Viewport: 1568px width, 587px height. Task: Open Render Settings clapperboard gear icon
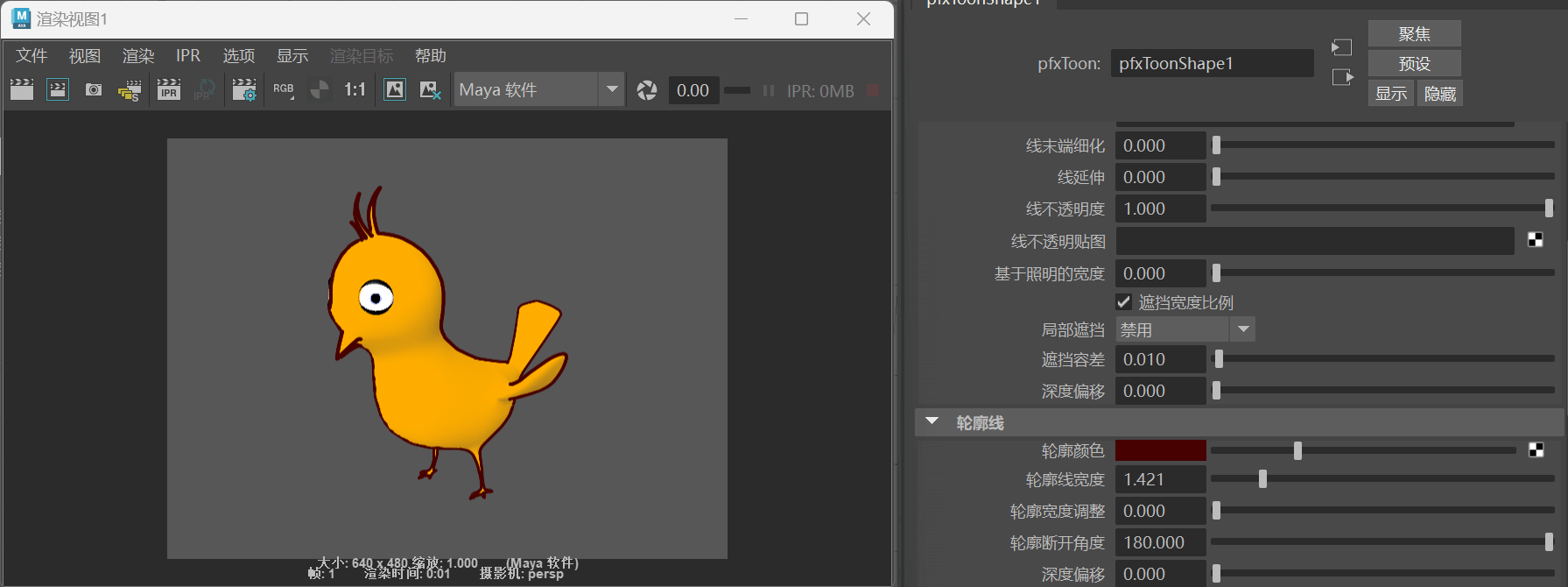click(x=244, y=89)
